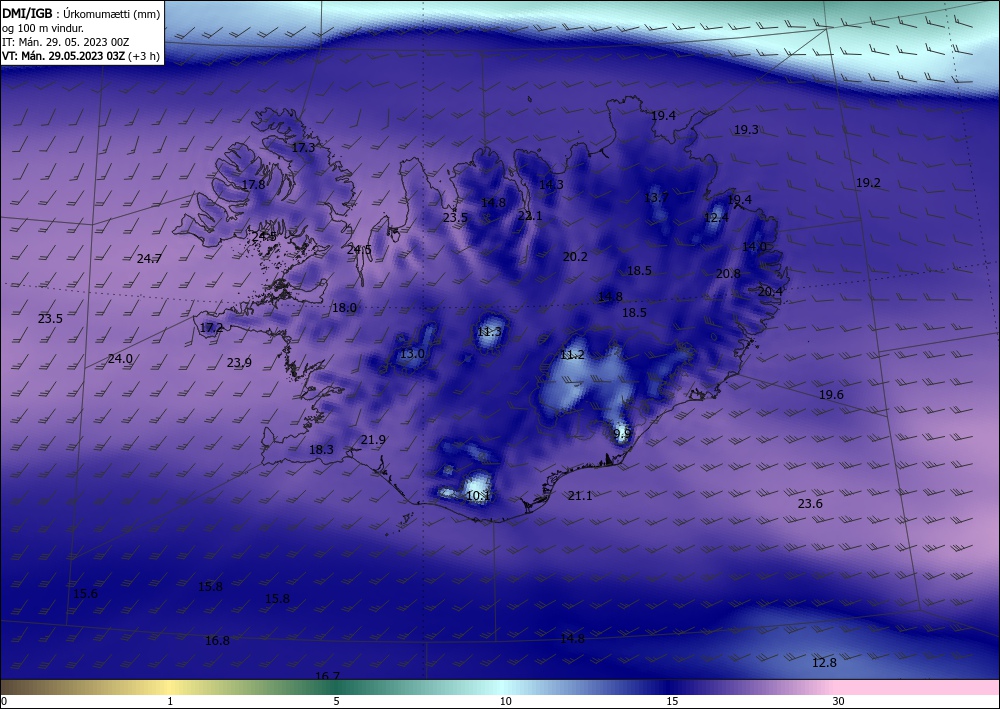The image size is (1000, 709).
Task: Click the map value 20.4 on the east coast
Action: tap(770, 291)
